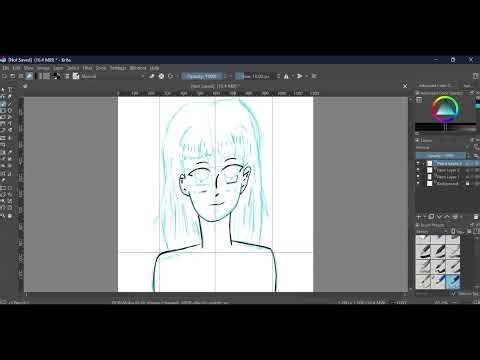Pick a hue on the color wheel
The width and height of the screenshot is (480, 360).
pos(445,109)
